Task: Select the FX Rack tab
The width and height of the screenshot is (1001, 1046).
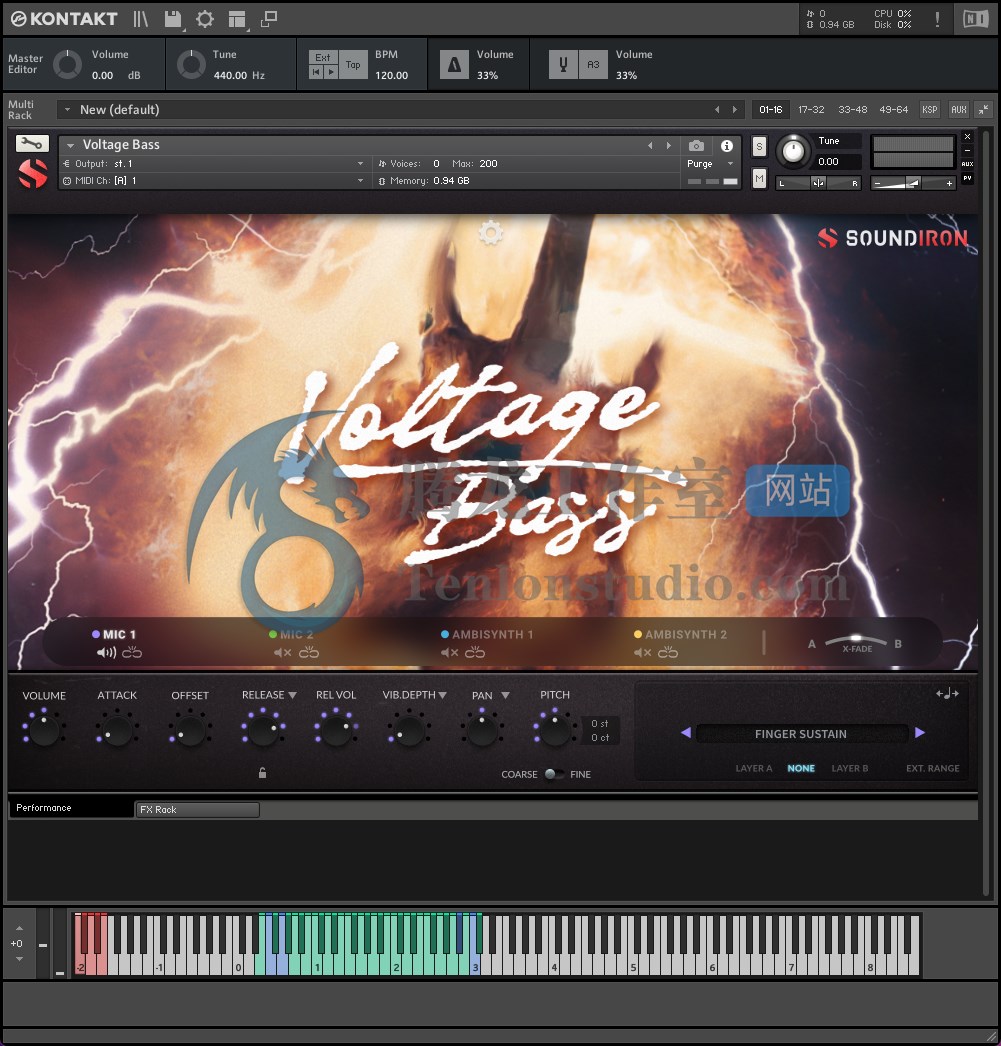Action: 197,809
